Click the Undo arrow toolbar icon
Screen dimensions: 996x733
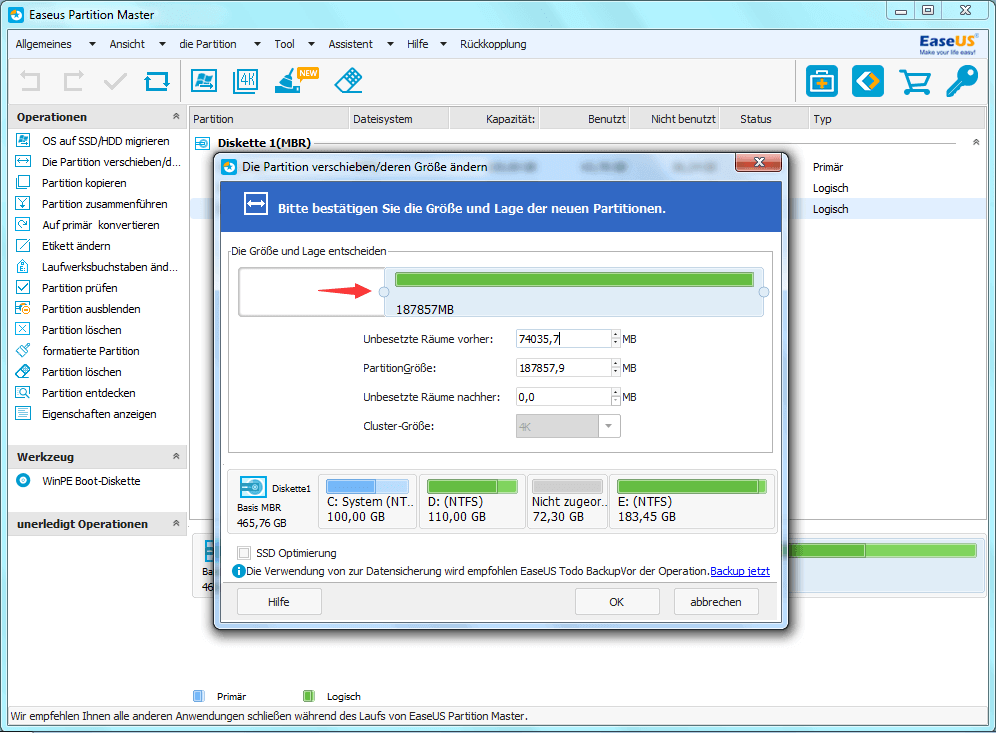[30, 81]
